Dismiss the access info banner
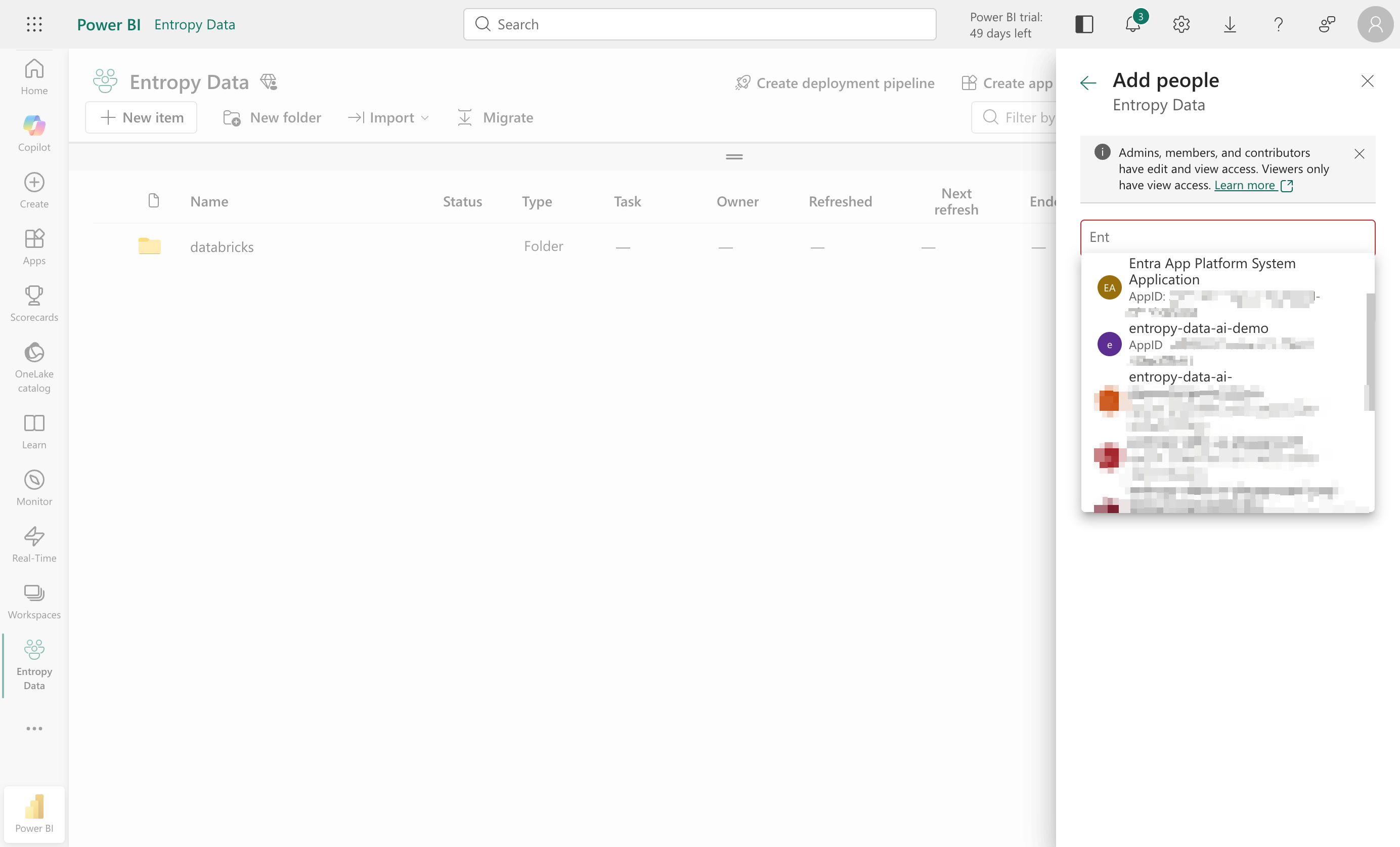Image resolution: width=1400 pixels, height=847 pixels. click(x=1359, y=153)
